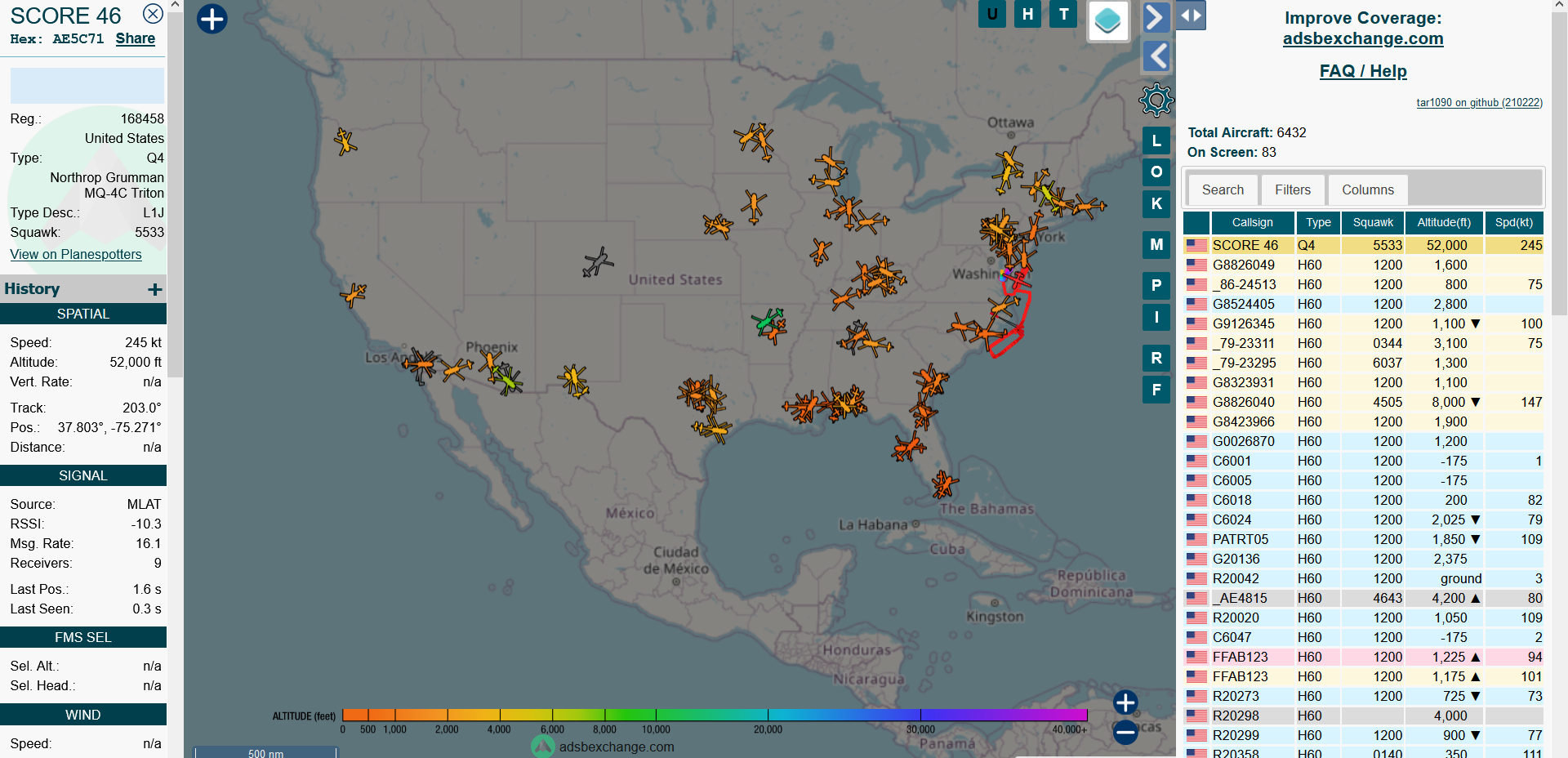Click the F follow button
Screen dimensions: 1568x758
tap(1156, 390)
